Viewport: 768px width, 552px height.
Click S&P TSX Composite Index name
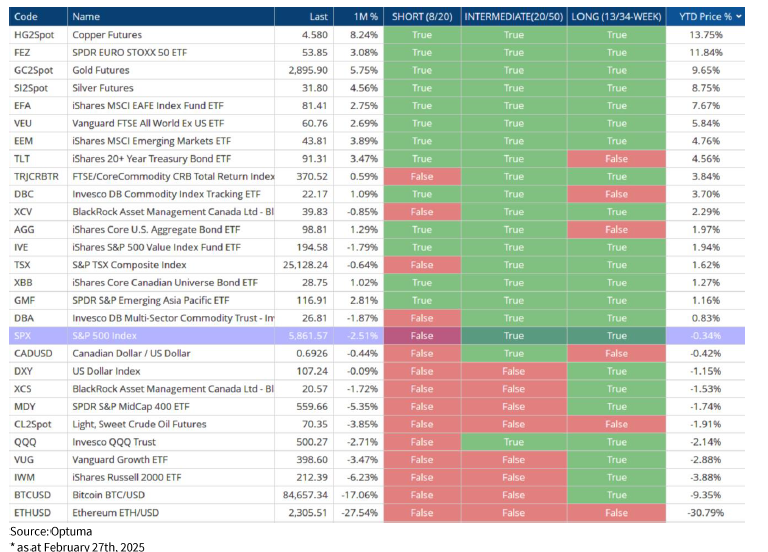tap(129, 264)
